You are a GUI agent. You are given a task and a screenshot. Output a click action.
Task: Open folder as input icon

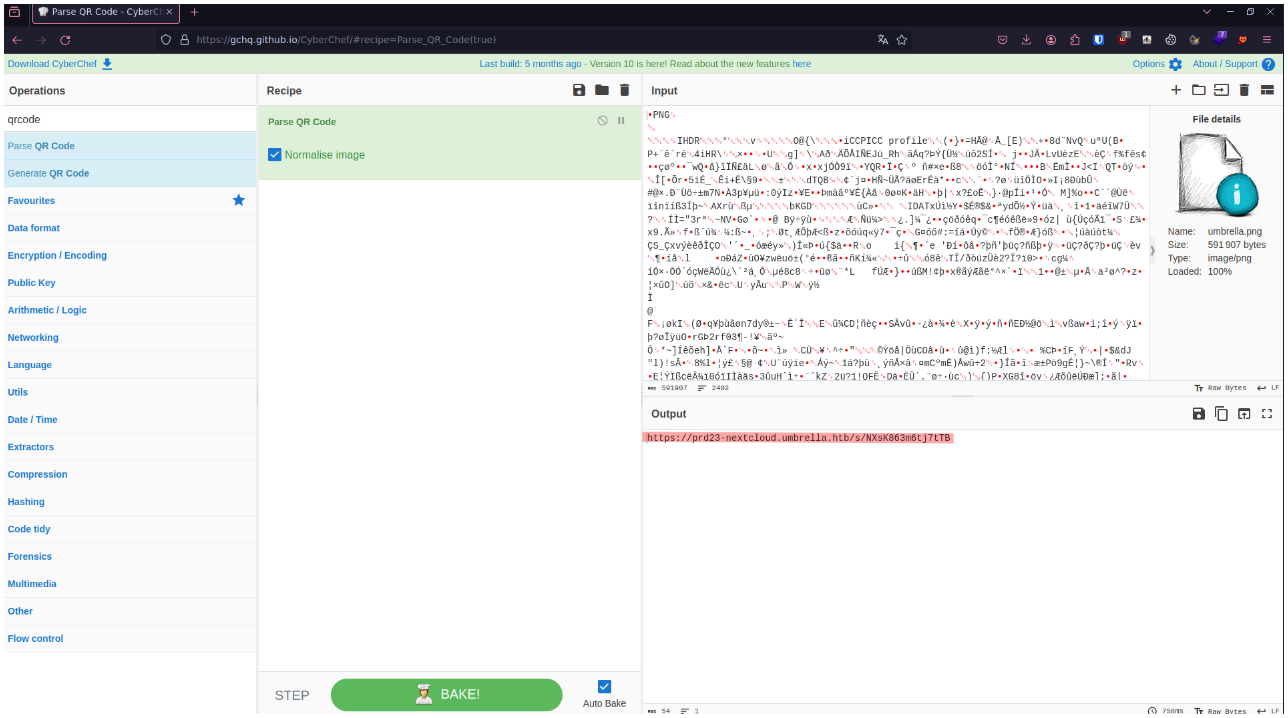pyautogui.click(x=1199, y=90)
